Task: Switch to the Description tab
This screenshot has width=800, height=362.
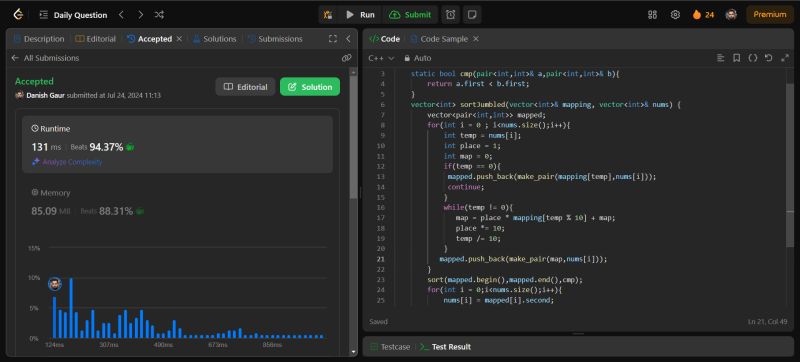Action: pyautogui.click(x=39, y=39)
